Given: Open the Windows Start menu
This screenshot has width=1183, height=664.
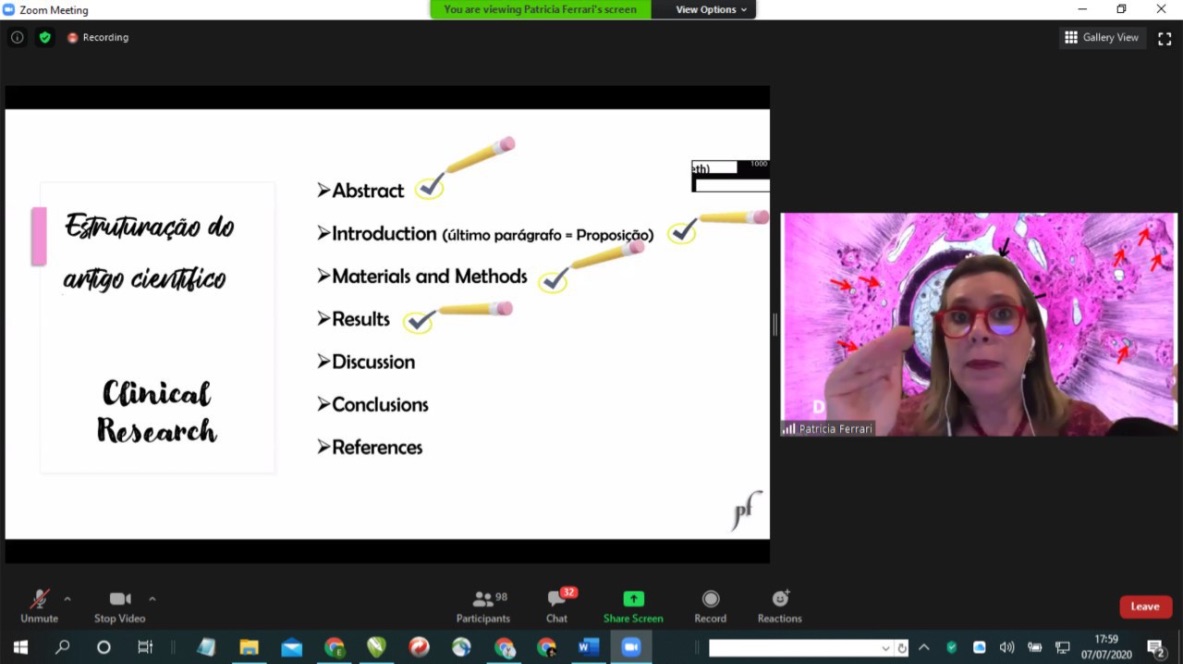Looking at the screenshot, I should click(20, 648).
